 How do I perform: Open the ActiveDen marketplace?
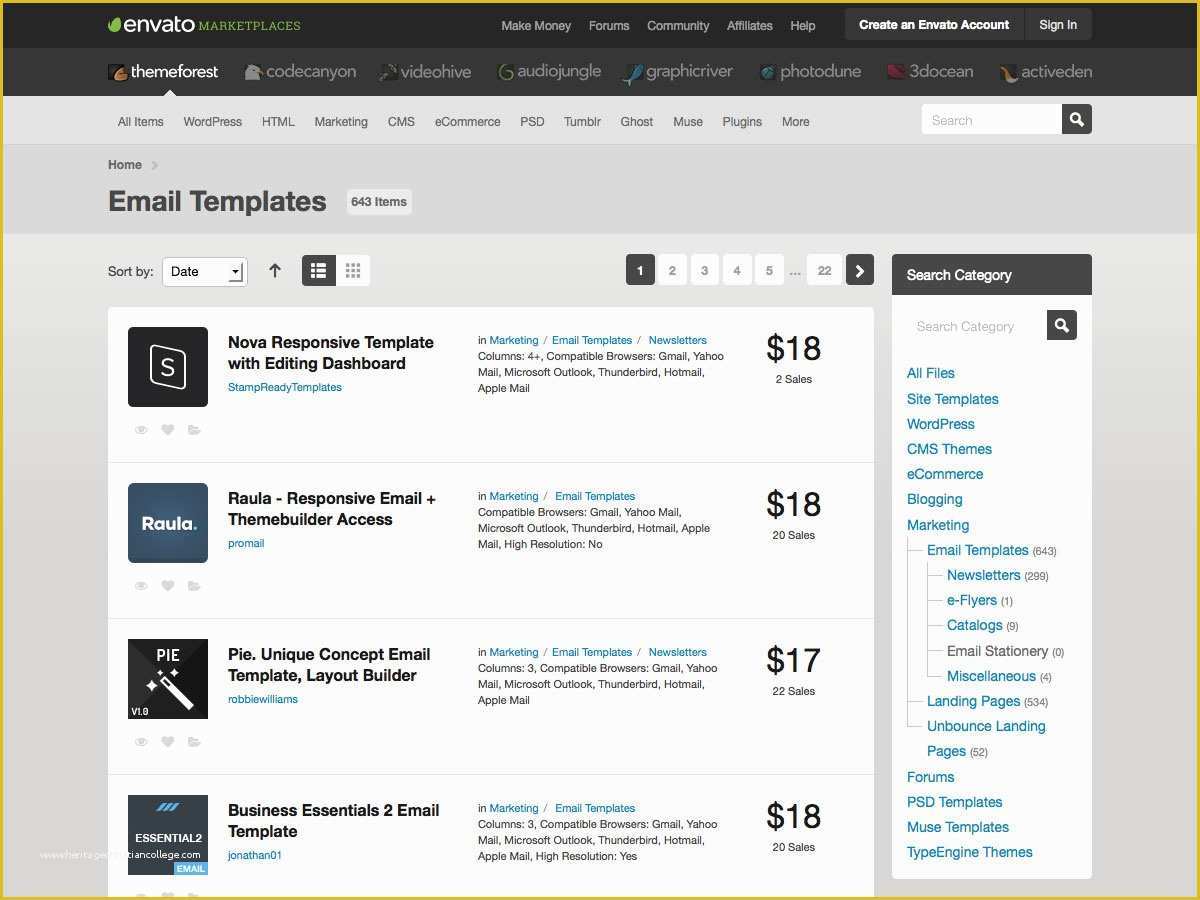[x=1045, y=72]
